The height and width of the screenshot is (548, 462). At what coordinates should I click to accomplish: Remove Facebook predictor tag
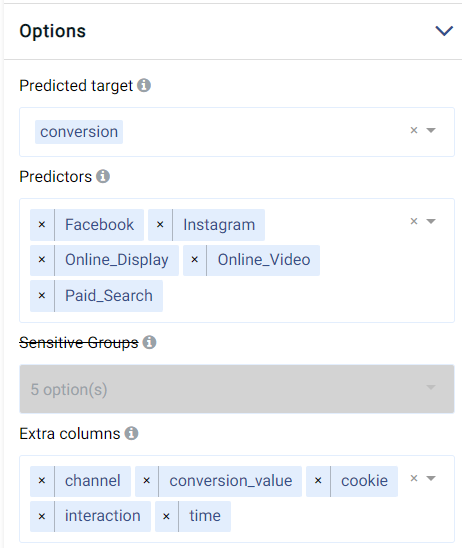pyautogui.click(x=42, y=225)
